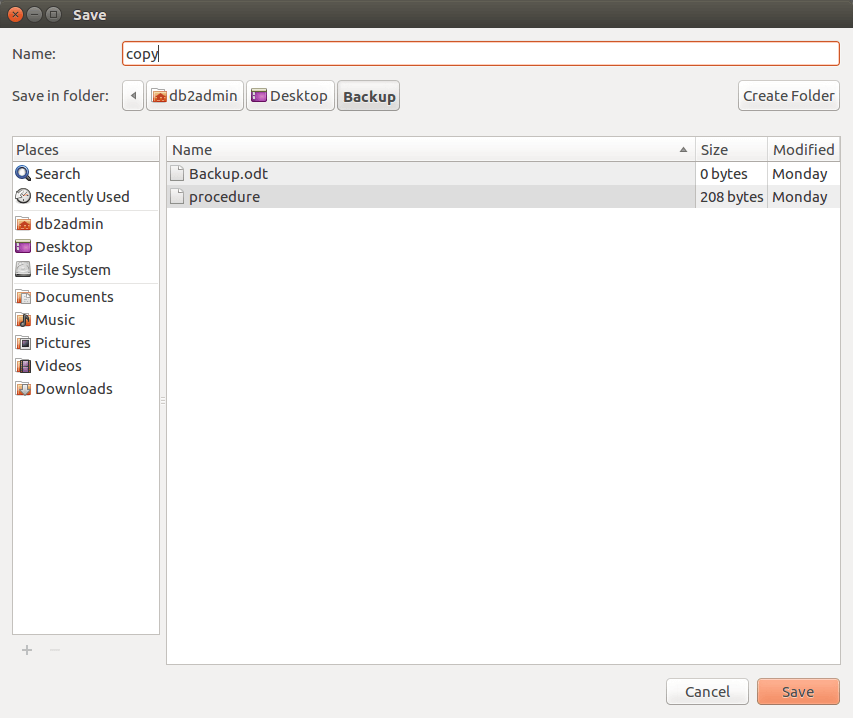853x718 pixels.
Task: Click the Music folder icon
Action: 24,320
